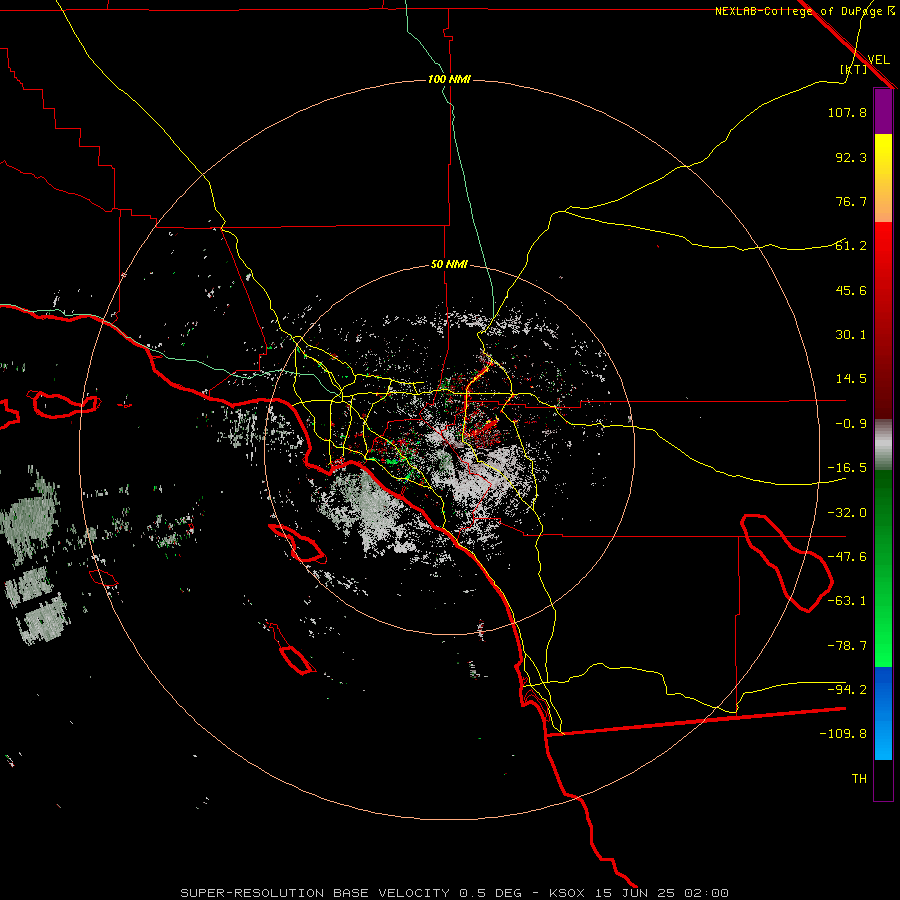Image resolution: width=900 pixels, height=900 pixels.
Task: Click the KSOX station identifier in the caption
Action: coord(567,893)
